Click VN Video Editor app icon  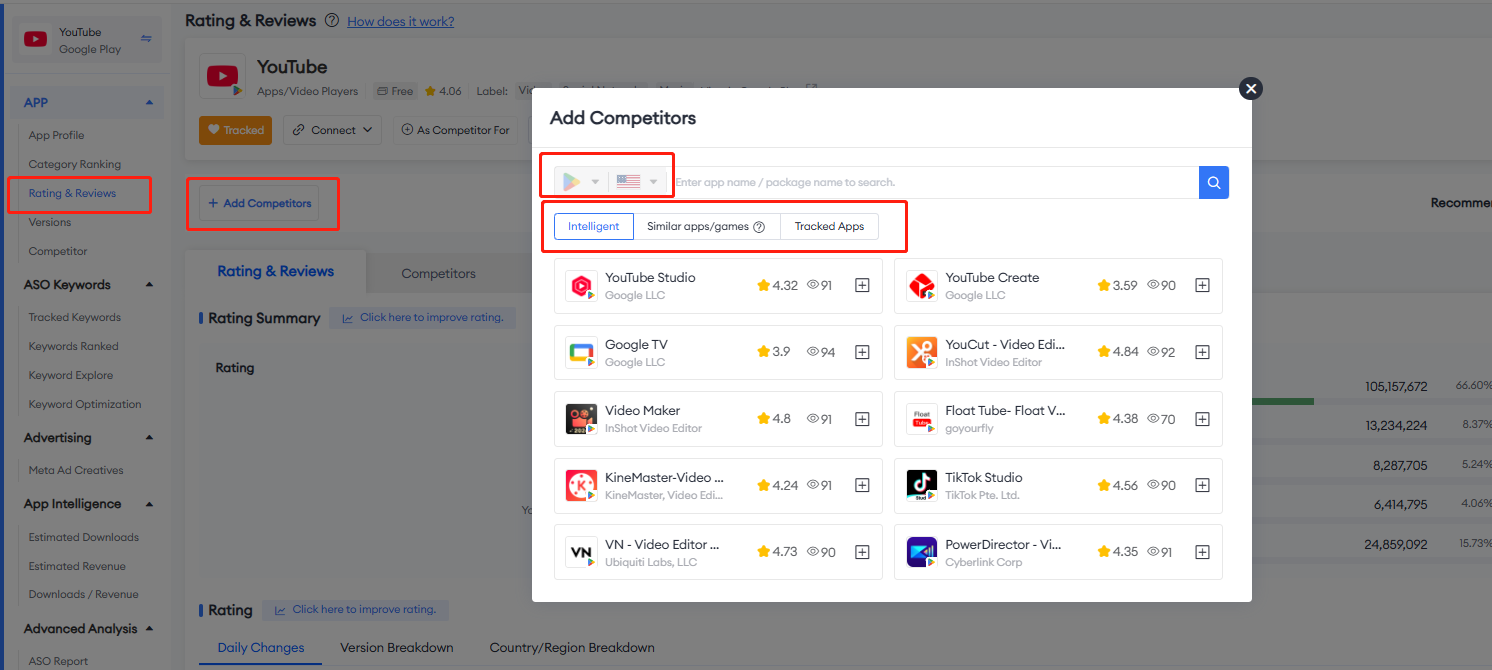click(581, 552)
